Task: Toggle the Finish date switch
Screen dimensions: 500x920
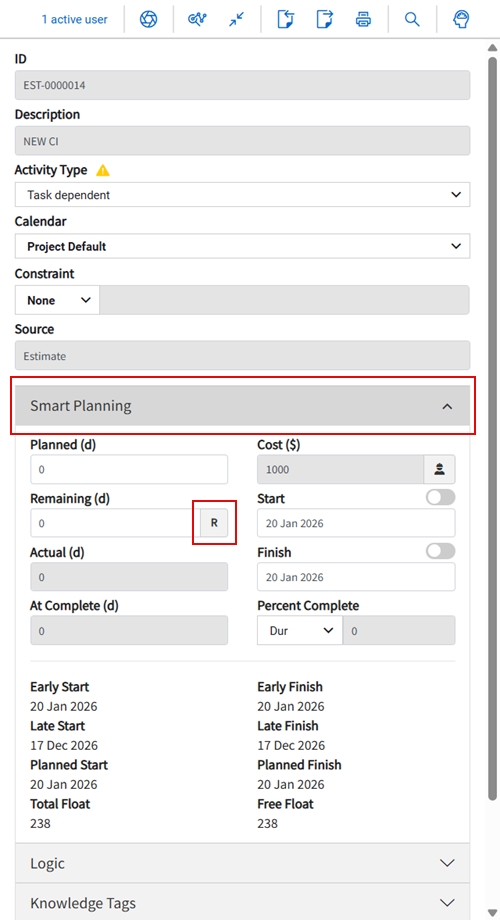Action: (441, 551)
